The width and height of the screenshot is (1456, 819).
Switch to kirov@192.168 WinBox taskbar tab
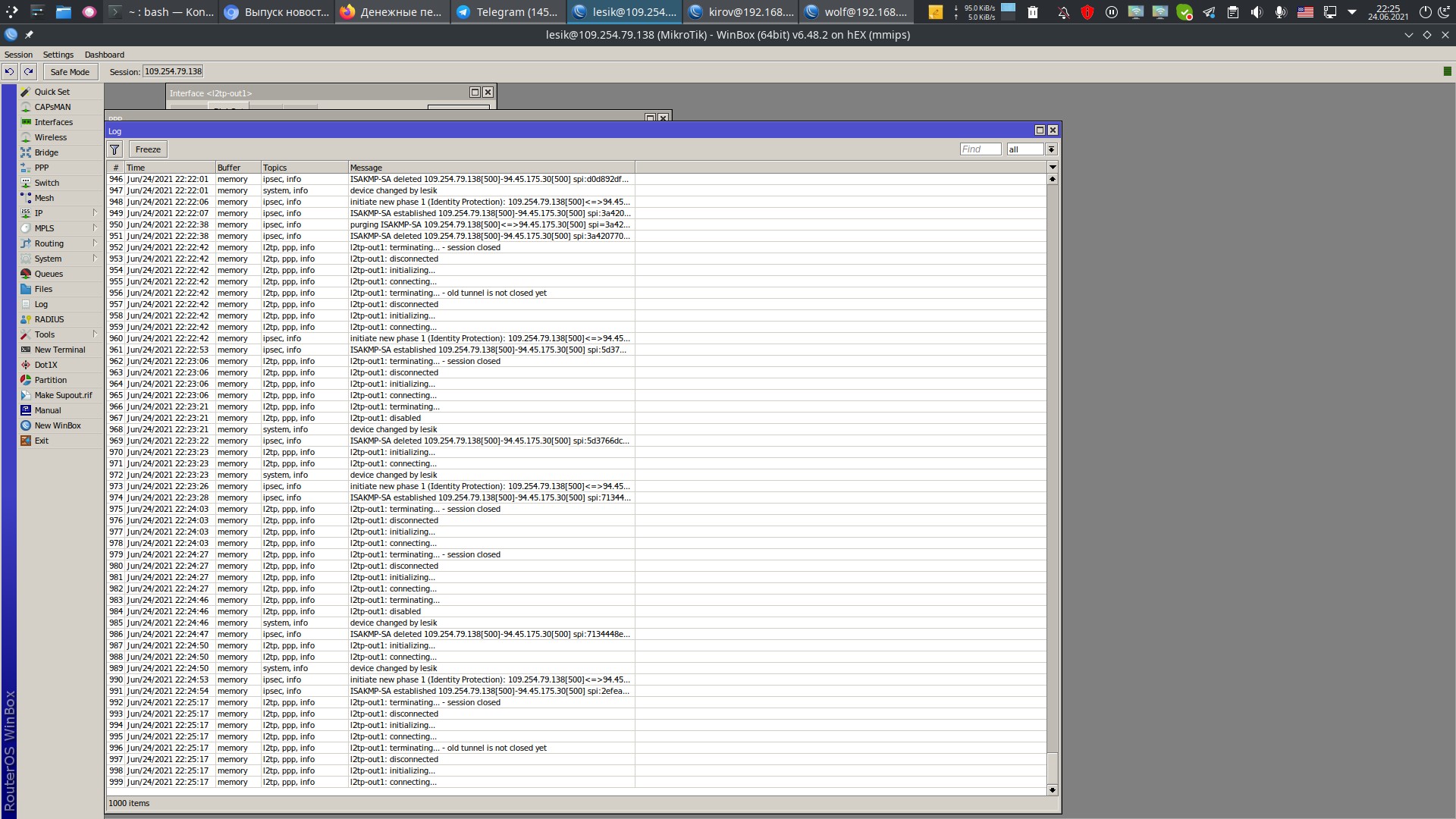(741, 12)
